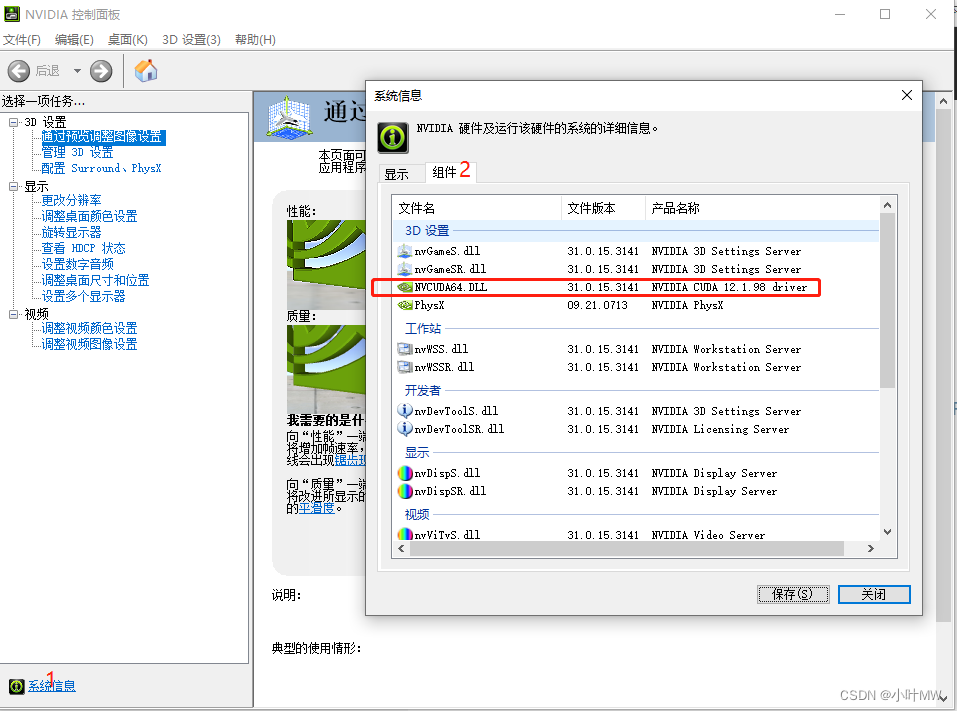Screen dimensions: 957x711
Task: Select 调整桌面颜色设置 tree item
Action: click(x=89, y=216)
